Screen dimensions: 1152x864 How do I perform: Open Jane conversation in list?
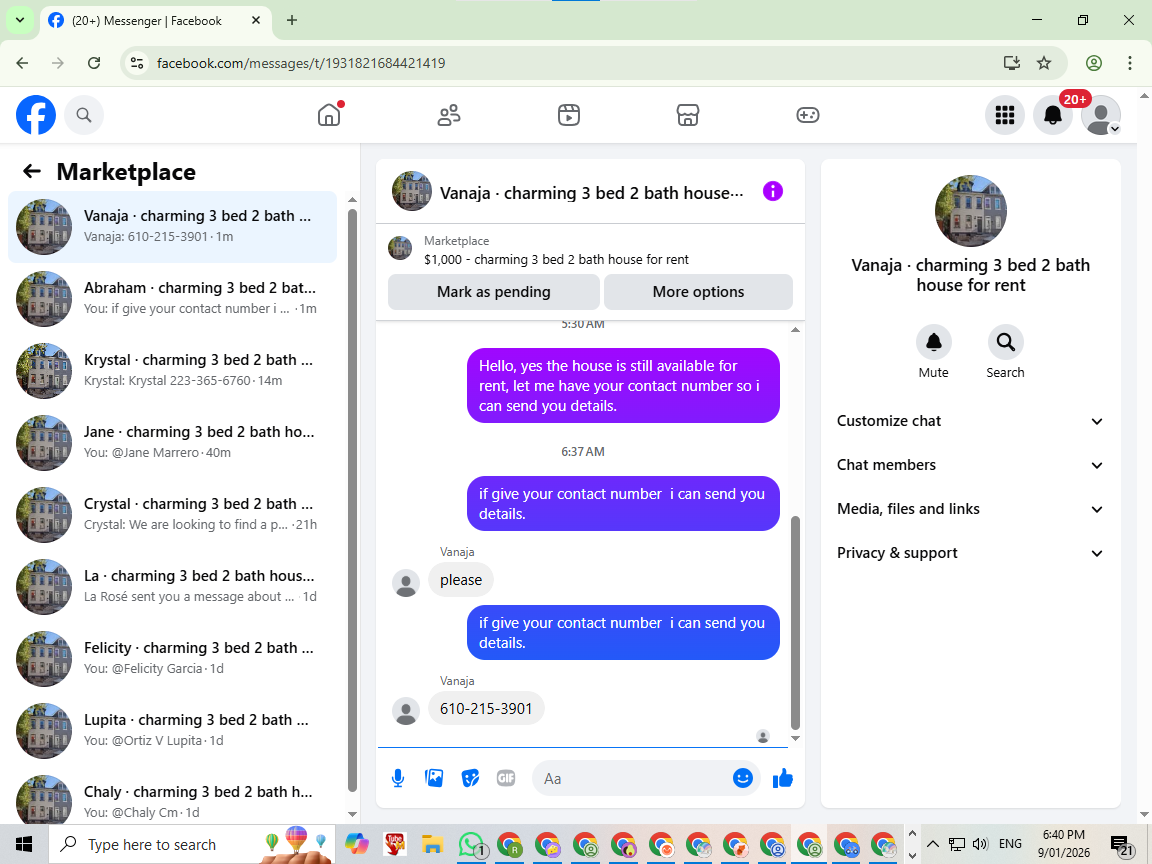(173, 442)
